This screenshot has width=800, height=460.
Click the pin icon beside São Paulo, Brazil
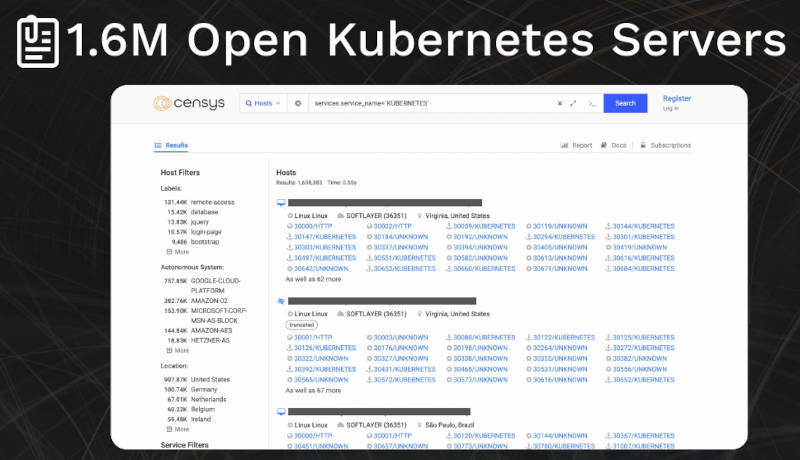click(x=420, y=425)
